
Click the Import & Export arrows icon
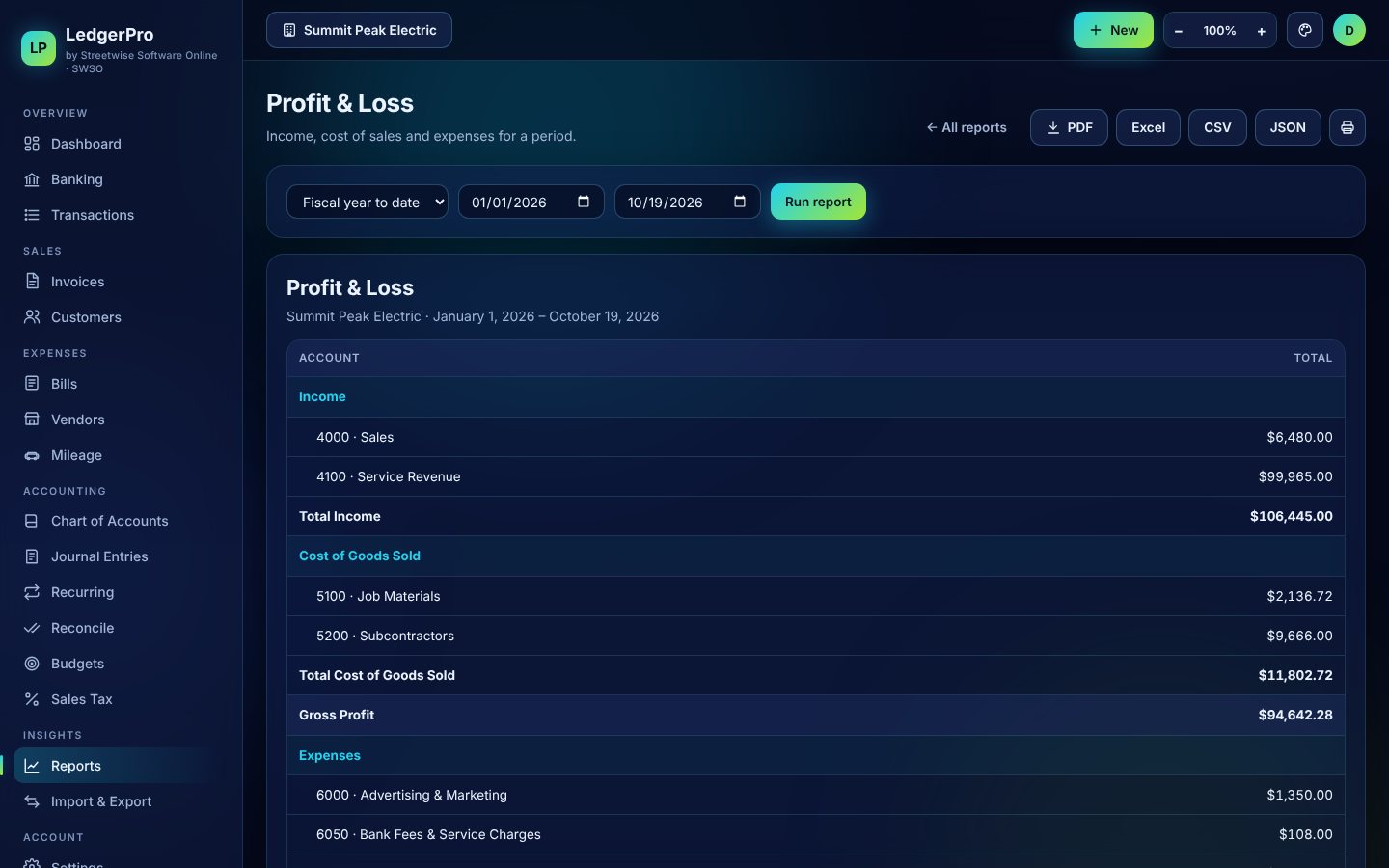click(32, 801)
